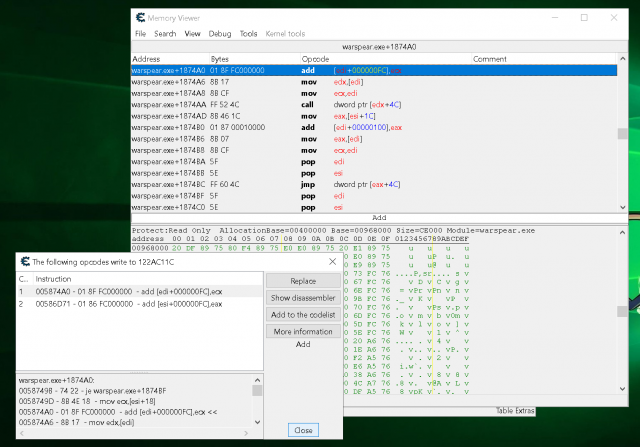Open the View menu

(192, 33)
